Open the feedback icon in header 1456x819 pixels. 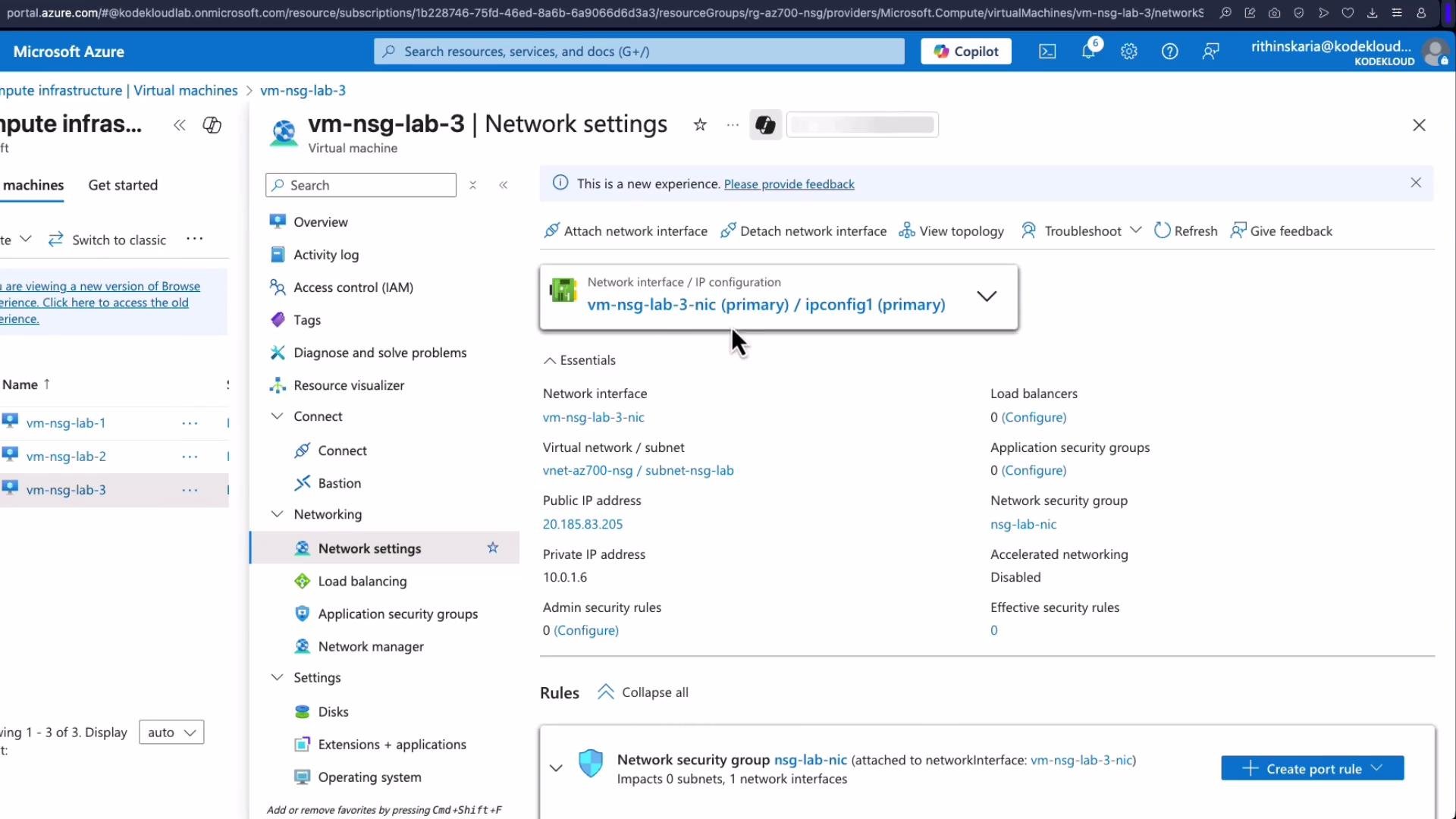click(x=1211, y=52)
